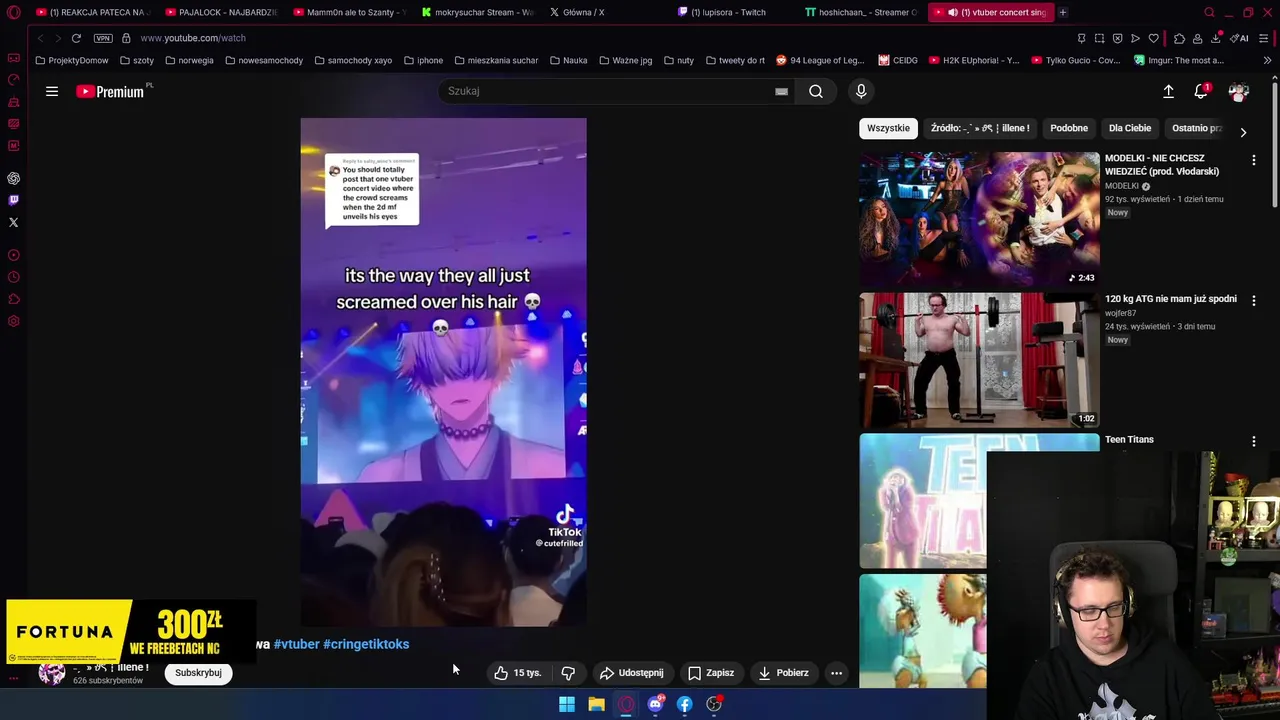
Task: Subscribe via the Subskrybuj button
Action: click(x=198, y=673)
